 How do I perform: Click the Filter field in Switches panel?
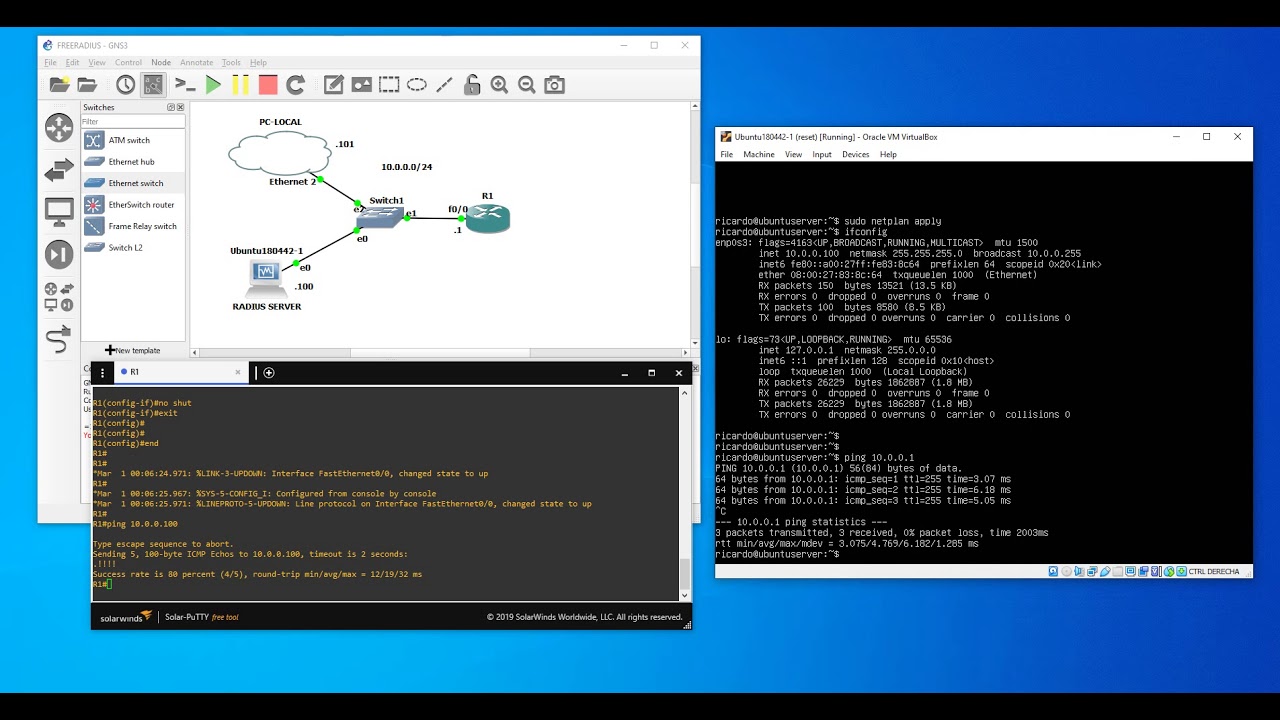pos(133,121)
